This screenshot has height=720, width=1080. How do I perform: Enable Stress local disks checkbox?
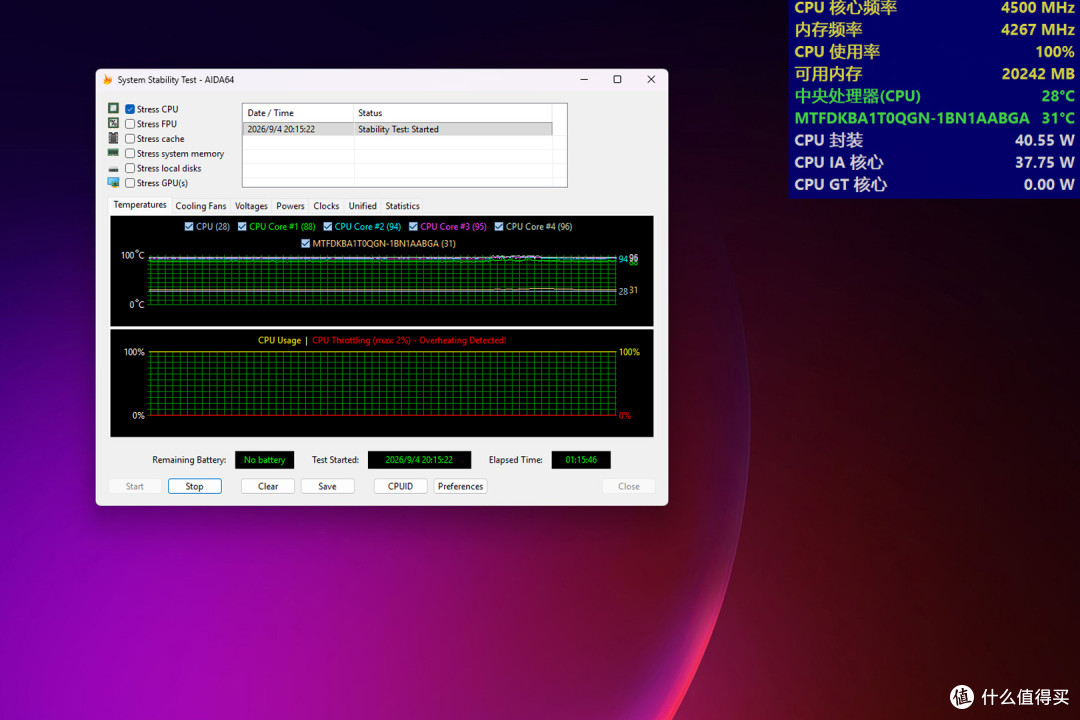[x=129, y=168]
